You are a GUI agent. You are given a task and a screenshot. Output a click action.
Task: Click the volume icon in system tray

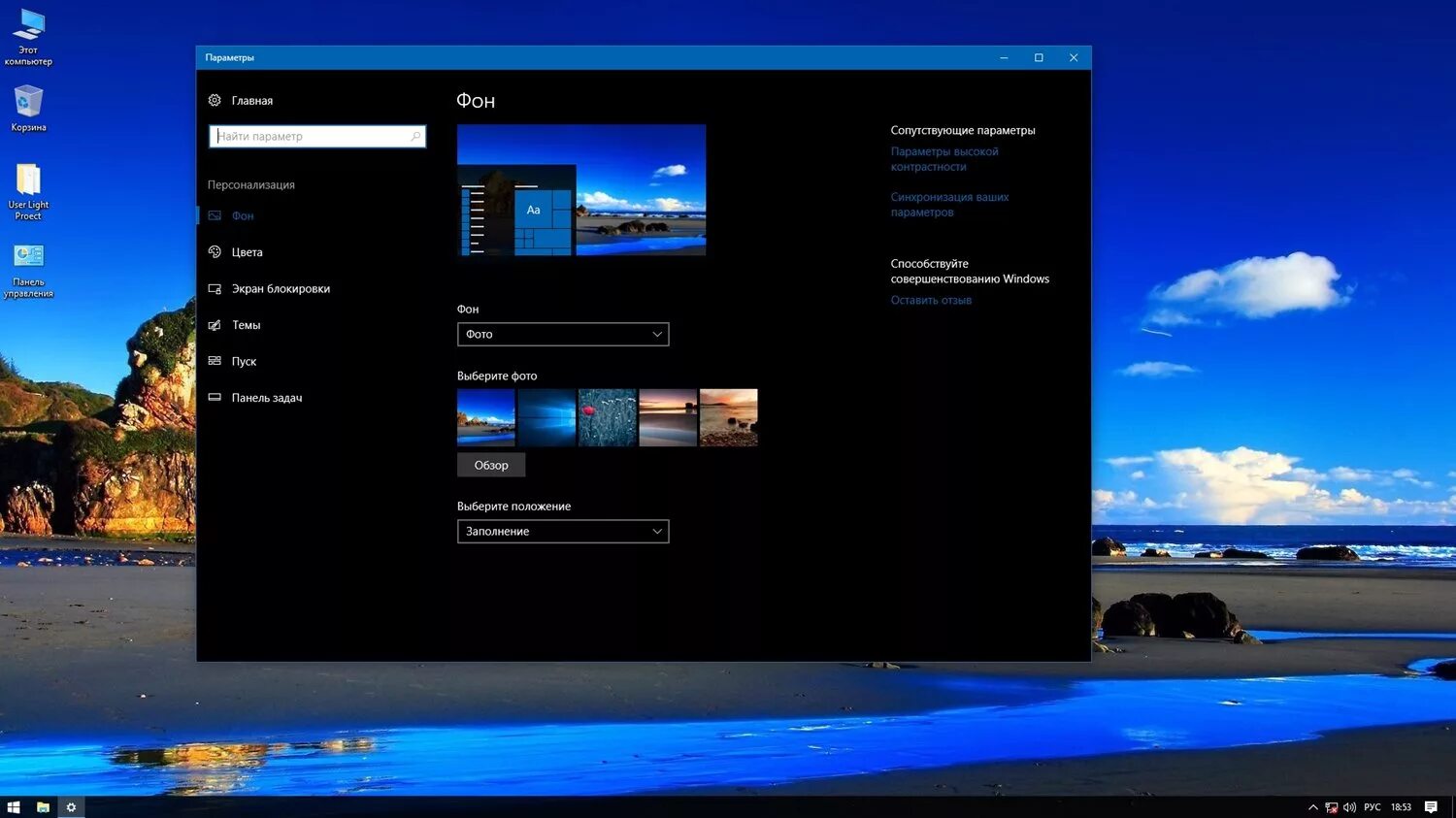pyautogui.click(x=1349, y=806)
